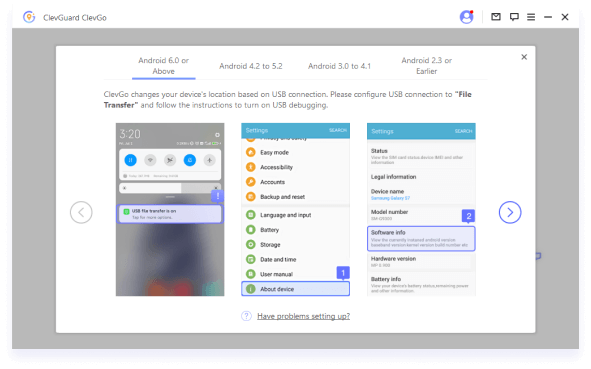Open the mail envelope icon
This screenshot has height=369, width=591.
click(496, 17)
